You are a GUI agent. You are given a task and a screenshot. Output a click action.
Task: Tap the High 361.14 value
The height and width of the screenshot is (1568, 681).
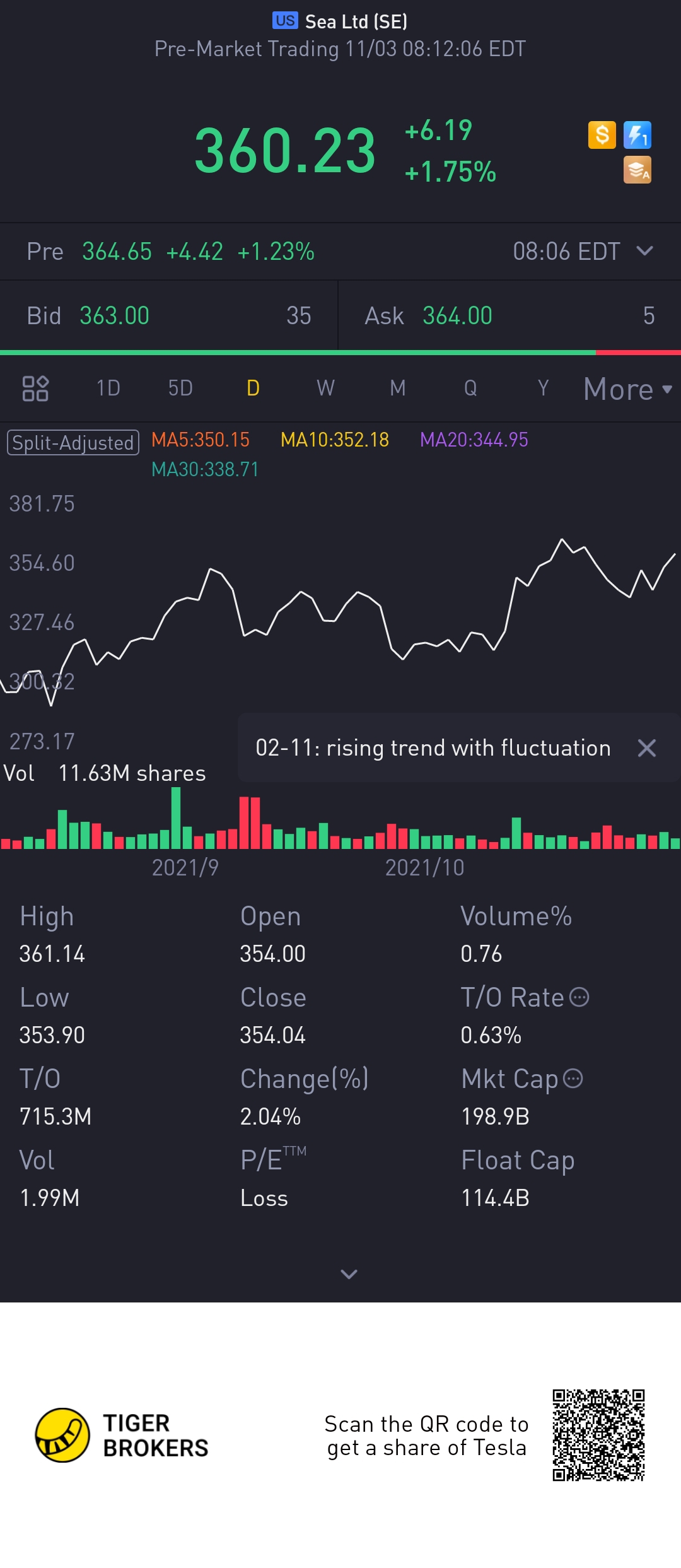tap(52, 954)
